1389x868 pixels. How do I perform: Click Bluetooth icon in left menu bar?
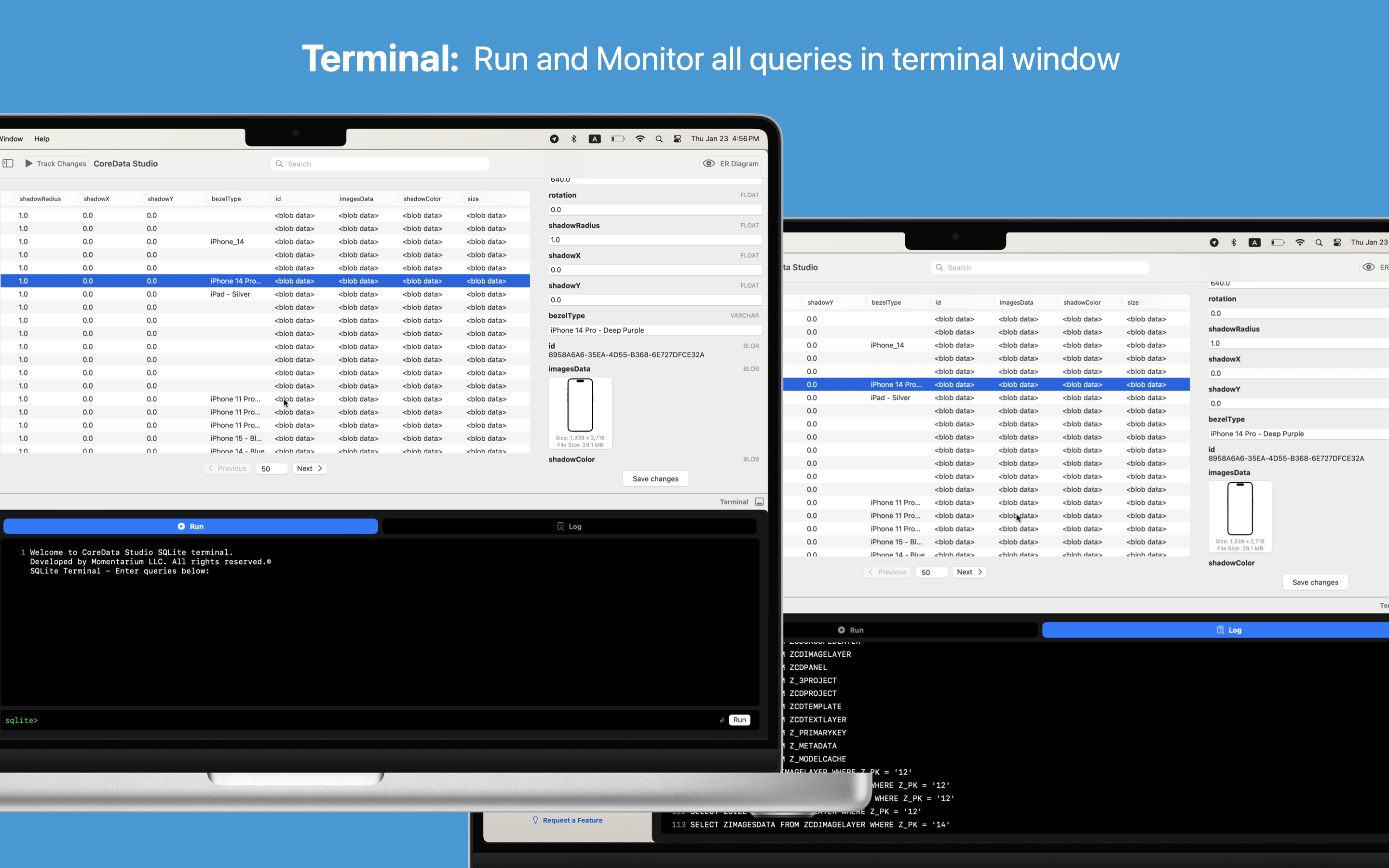pos(573,139)
